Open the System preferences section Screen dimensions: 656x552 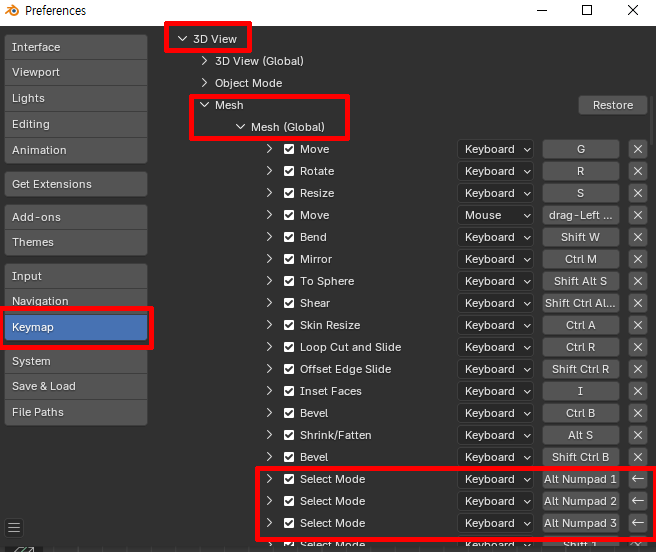click(76, 361)
